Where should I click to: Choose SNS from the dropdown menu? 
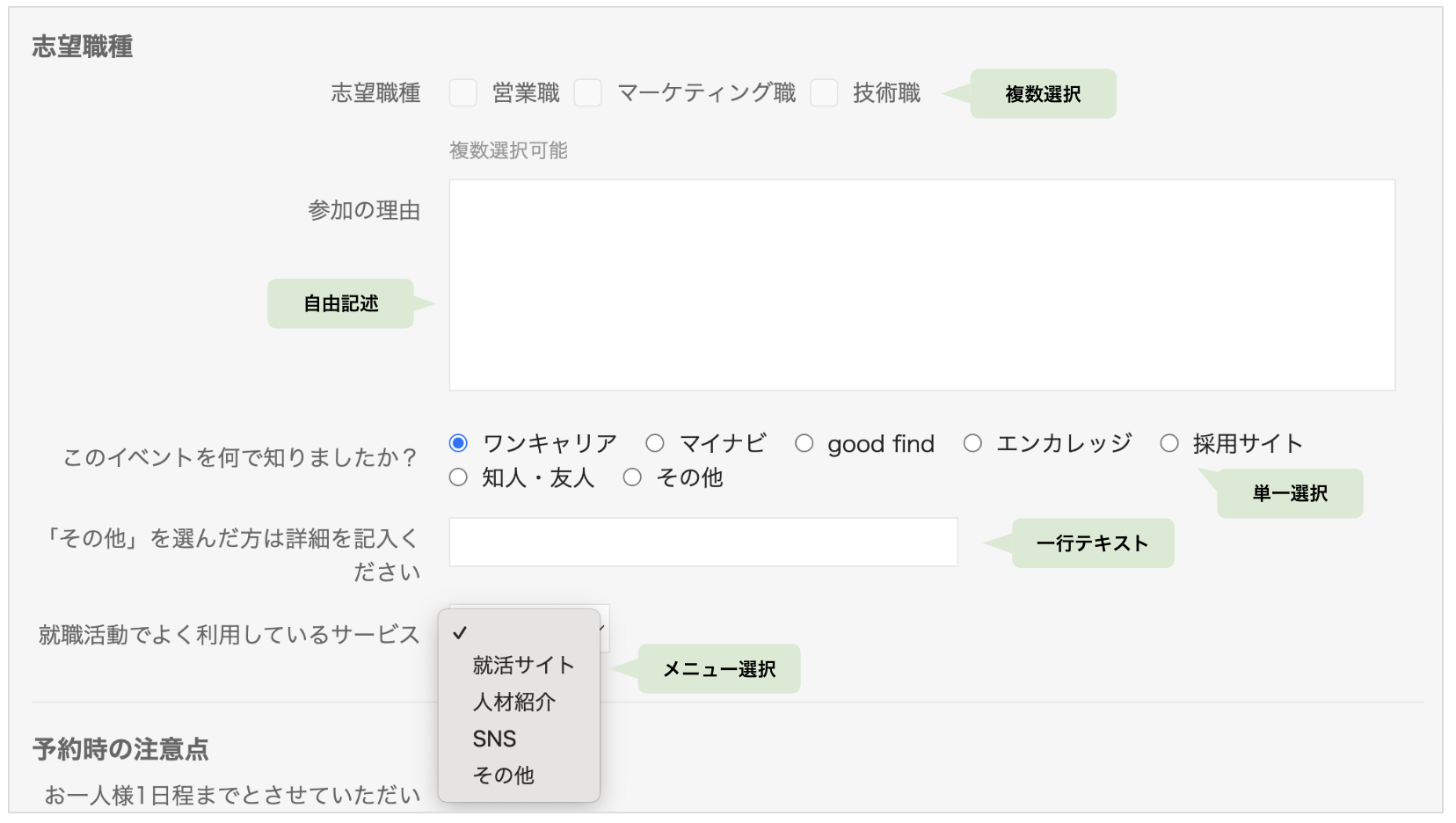coord(495,739)
